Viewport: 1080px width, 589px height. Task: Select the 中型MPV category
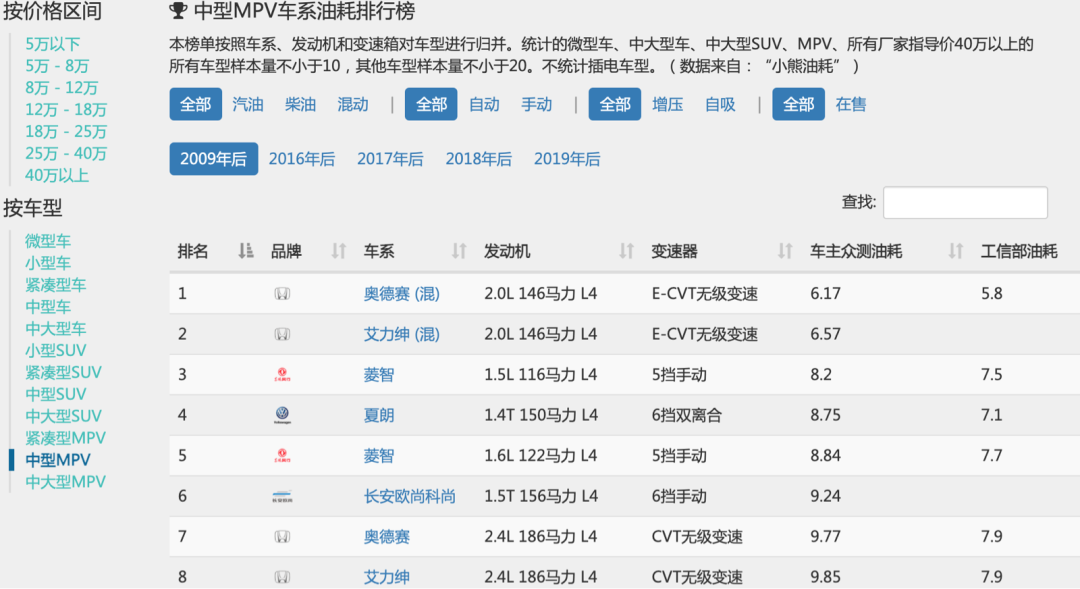[58, 460]
